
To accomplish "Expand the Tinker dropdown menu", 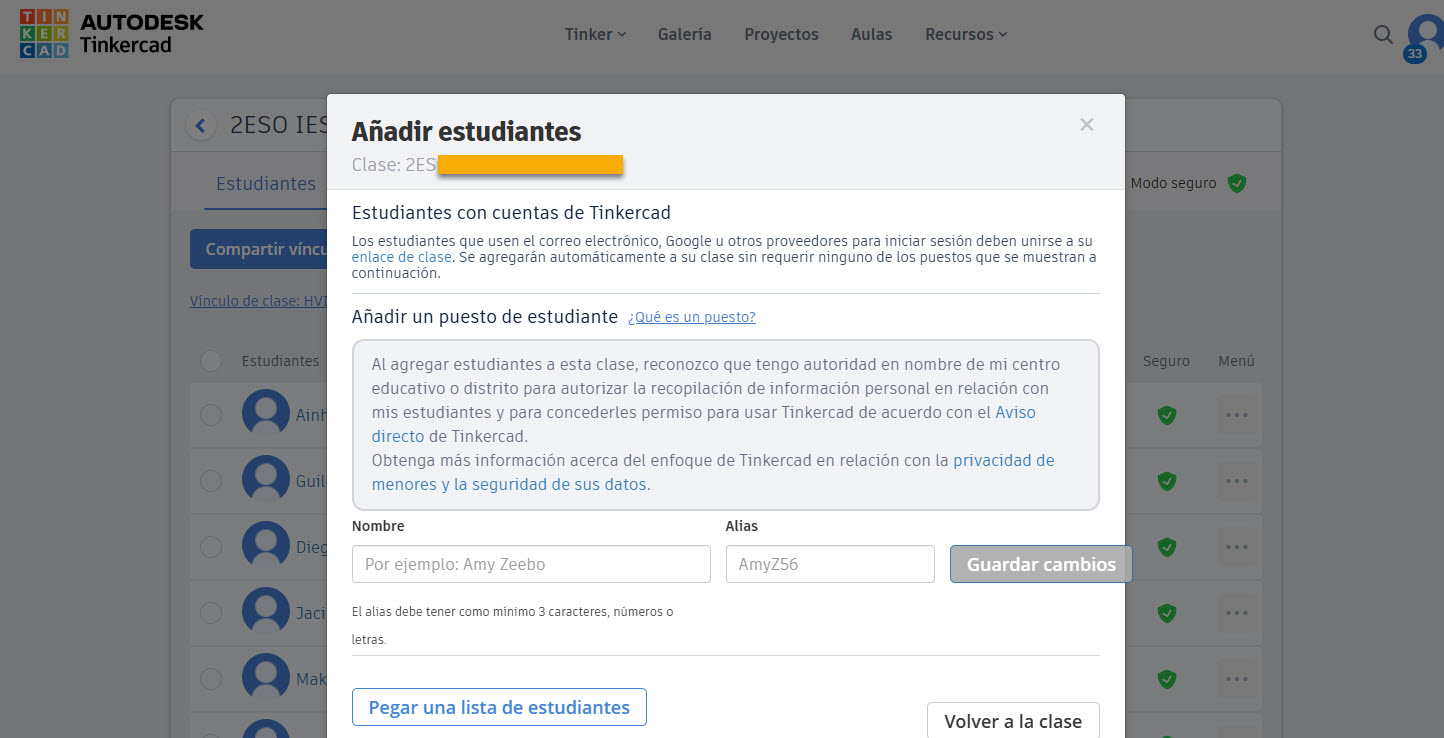I will 595,34.
